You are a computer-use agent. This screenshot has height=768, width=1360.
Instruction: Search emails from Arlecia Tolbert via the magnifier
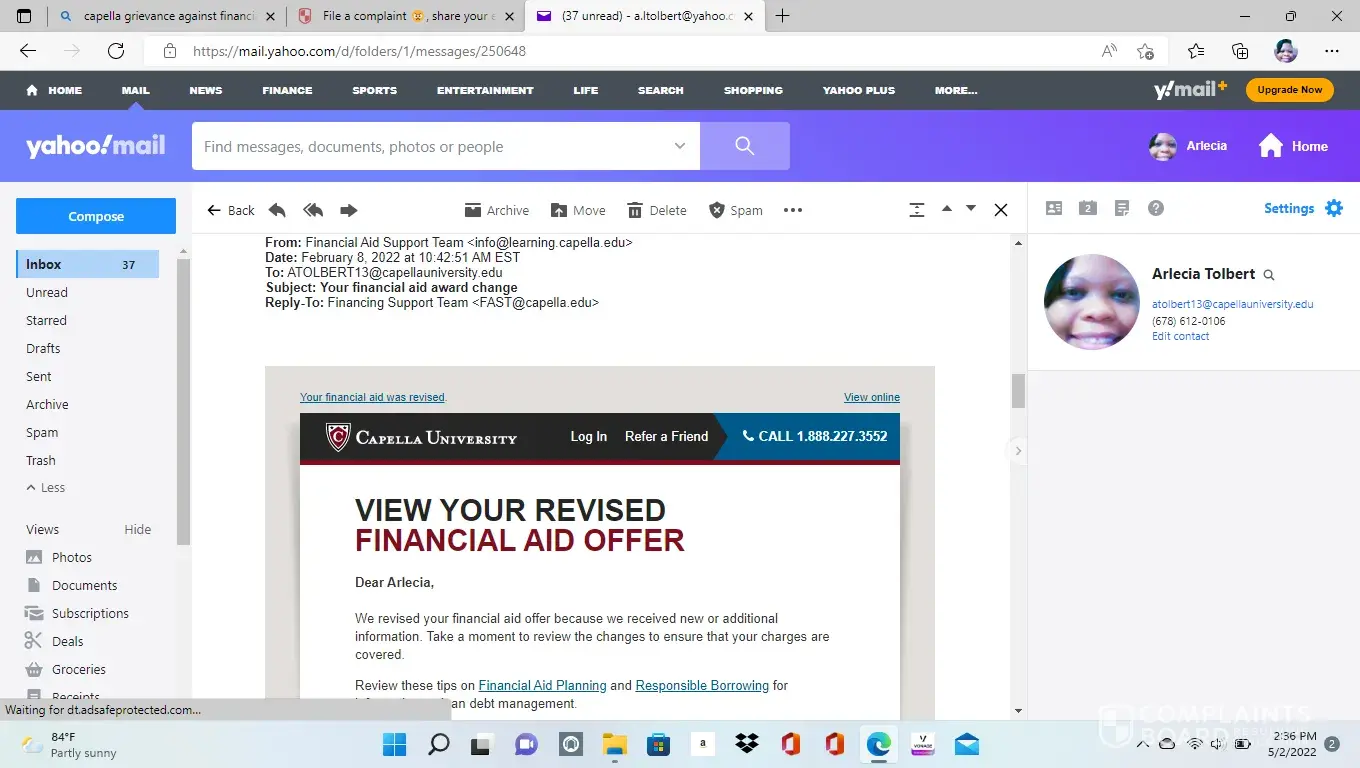(x=1269, y=275)
